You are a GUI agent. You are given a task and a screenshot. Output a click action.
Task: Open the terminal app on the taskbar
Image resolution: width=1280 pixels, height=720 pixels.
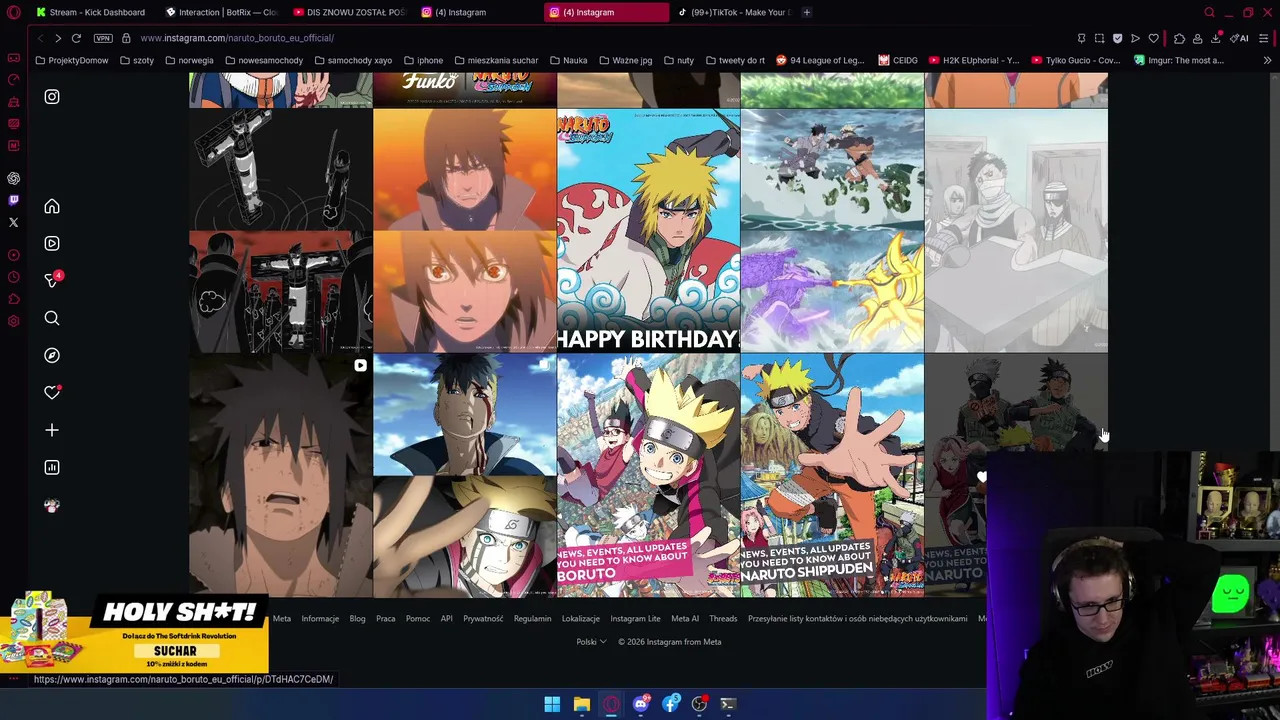pos(728,705)
